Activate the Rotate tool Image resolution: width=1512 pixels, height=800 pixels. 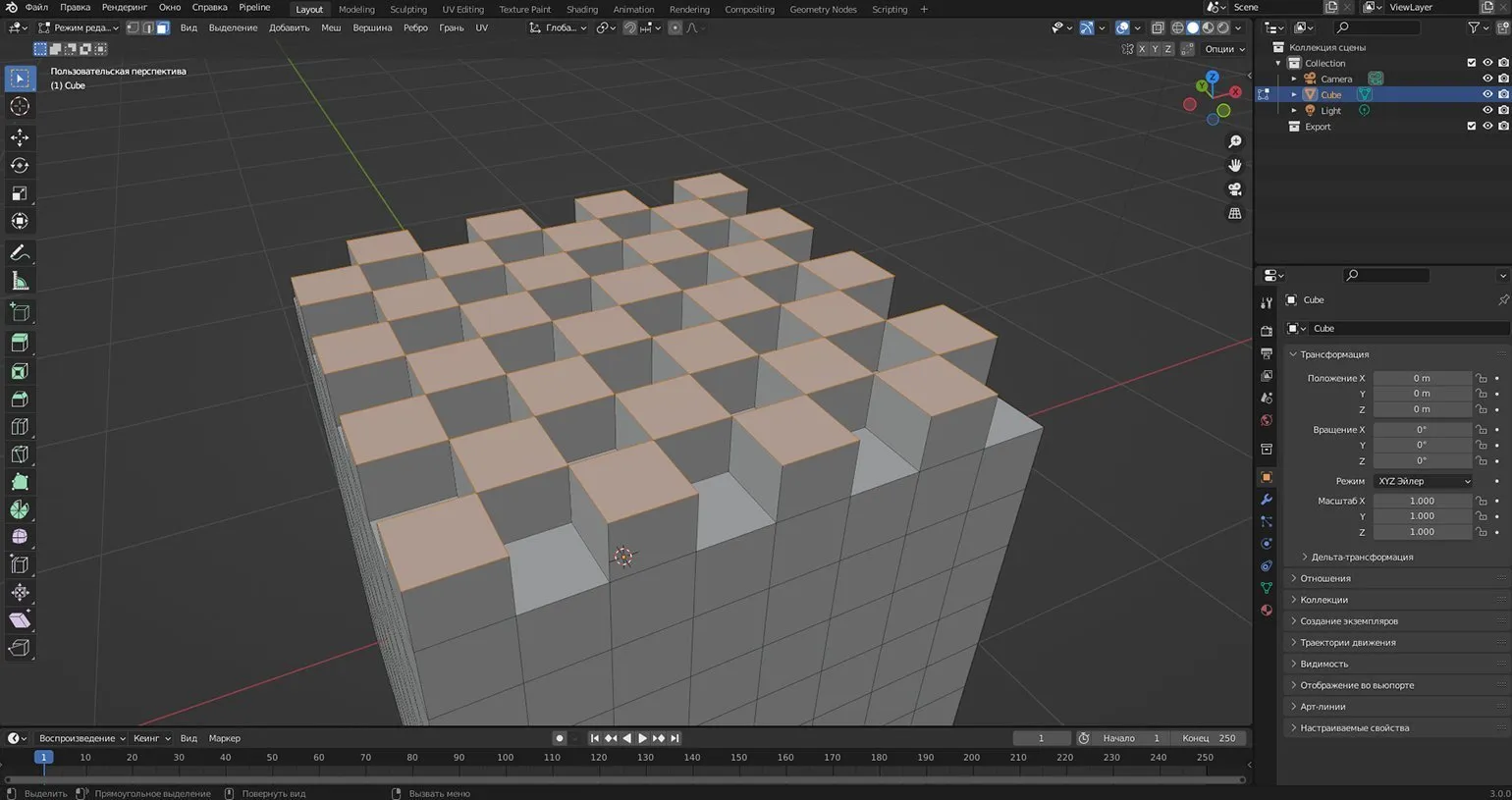point(20,165)
